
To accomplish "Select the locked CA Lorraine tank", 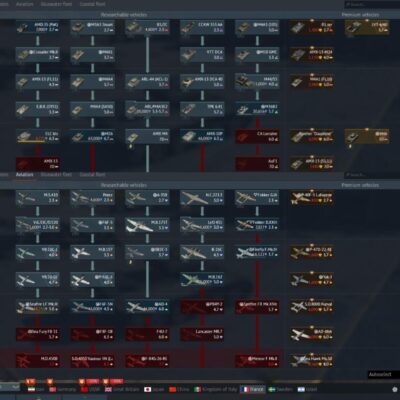I will pyautogui.click(x=257, y=137).
